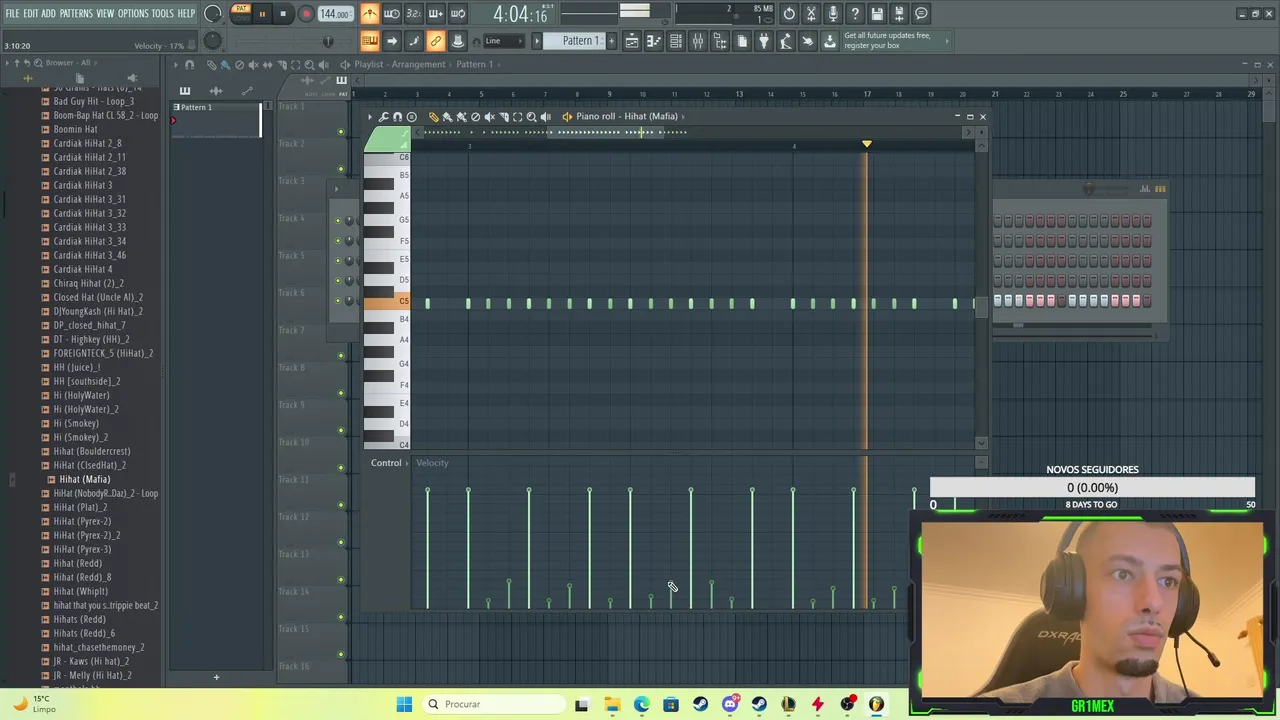
Task: Open the plugin picker plug icon
Action: pos(763,41)
